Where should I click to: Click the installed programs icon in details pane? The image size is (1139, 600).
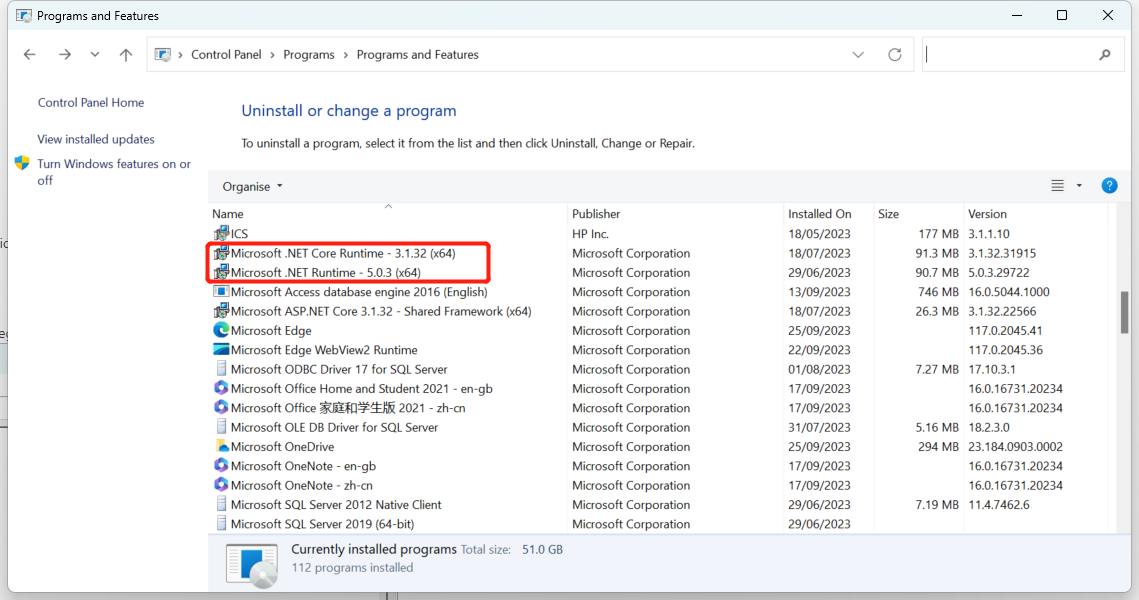click(251, 564)
